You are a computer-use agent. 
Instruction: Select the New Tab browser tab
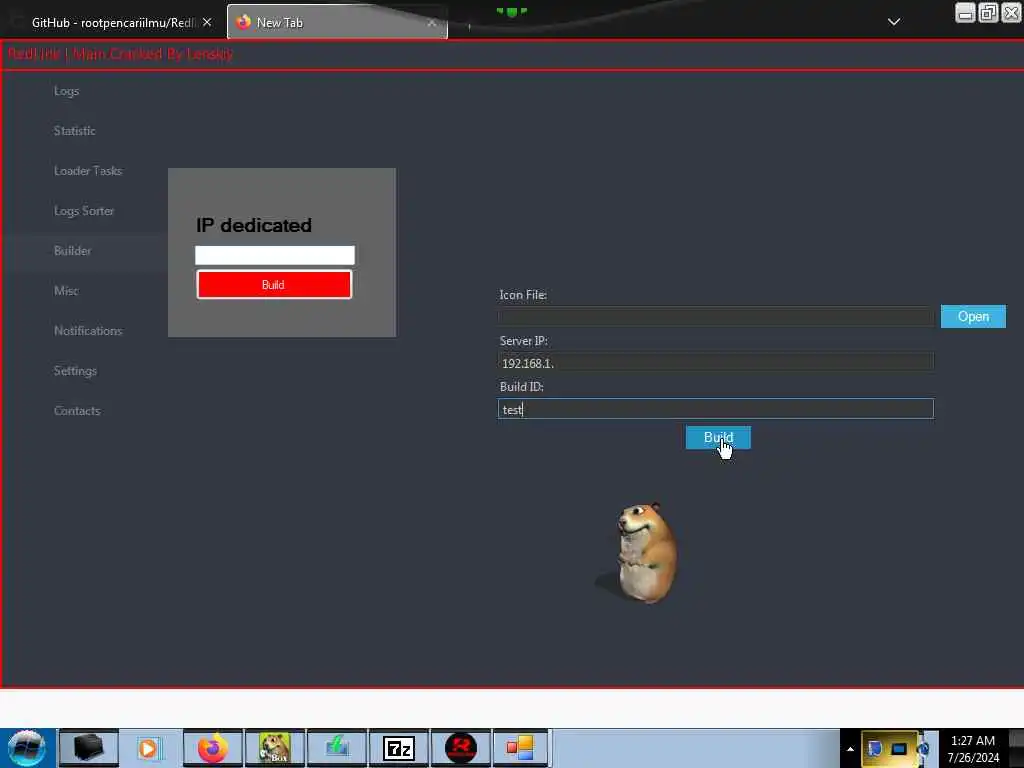pos(337,22)
